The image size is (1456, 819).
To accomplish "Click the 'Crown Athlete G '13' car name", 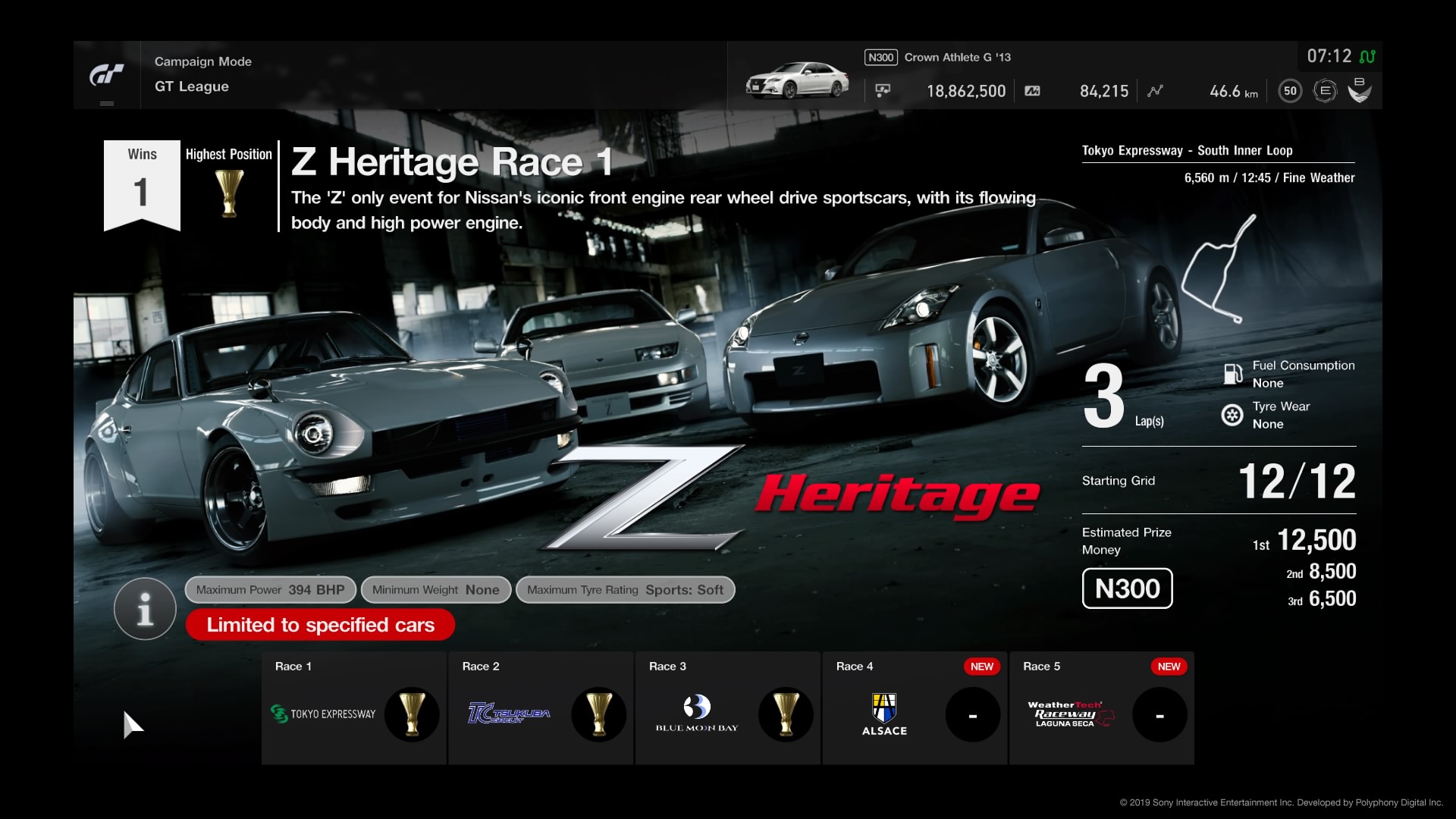I will (x=957, y=58).
